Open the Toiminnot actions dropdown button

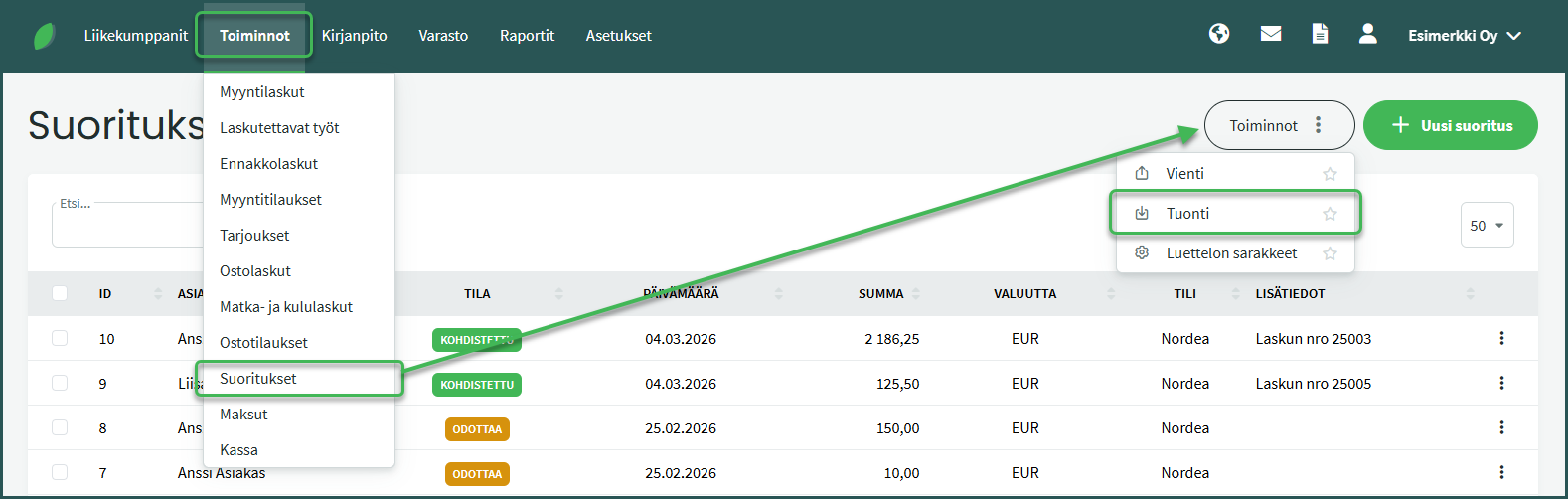(x=1278, y=125)
